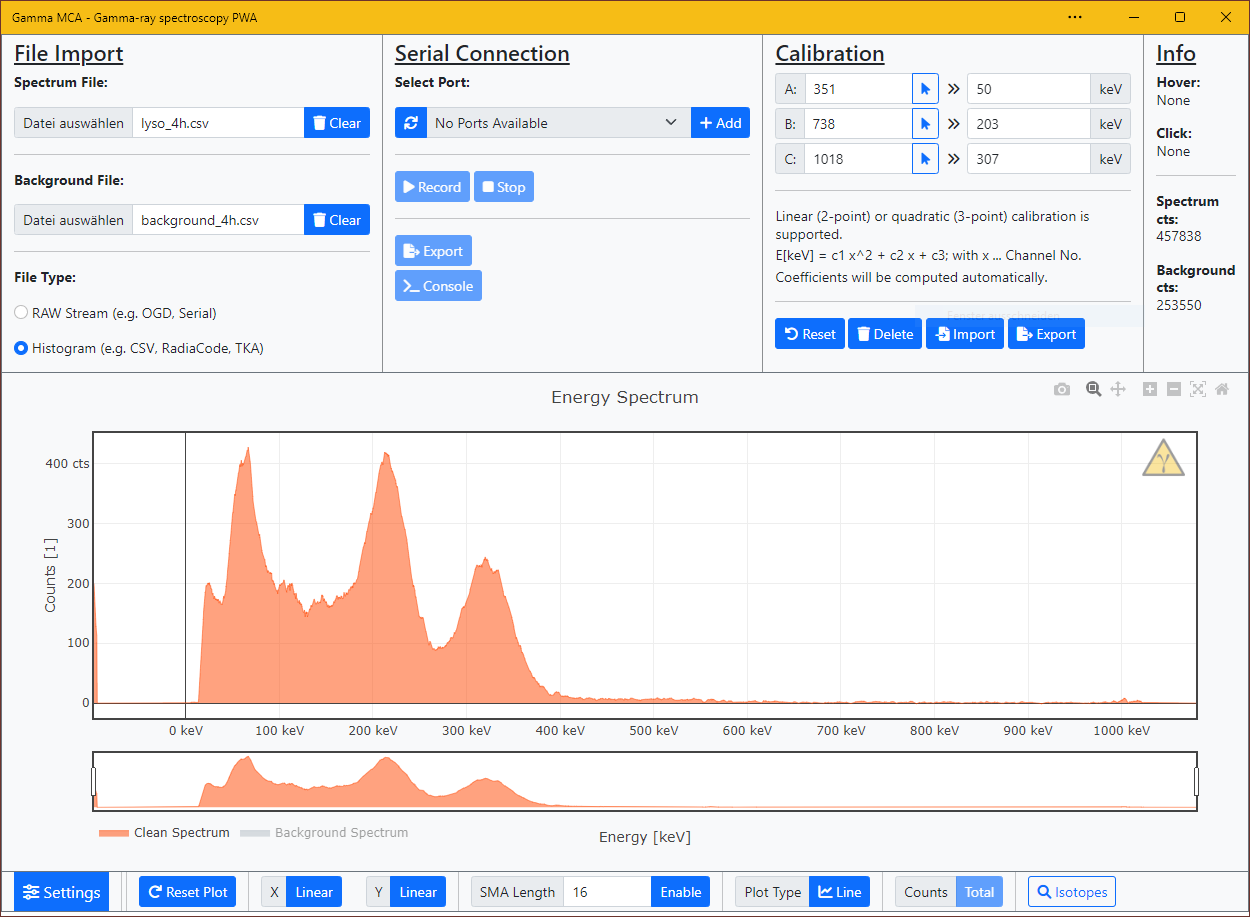Open the Settings panel
Viewport: 1250px width, 917px height.
click(62, 892)
